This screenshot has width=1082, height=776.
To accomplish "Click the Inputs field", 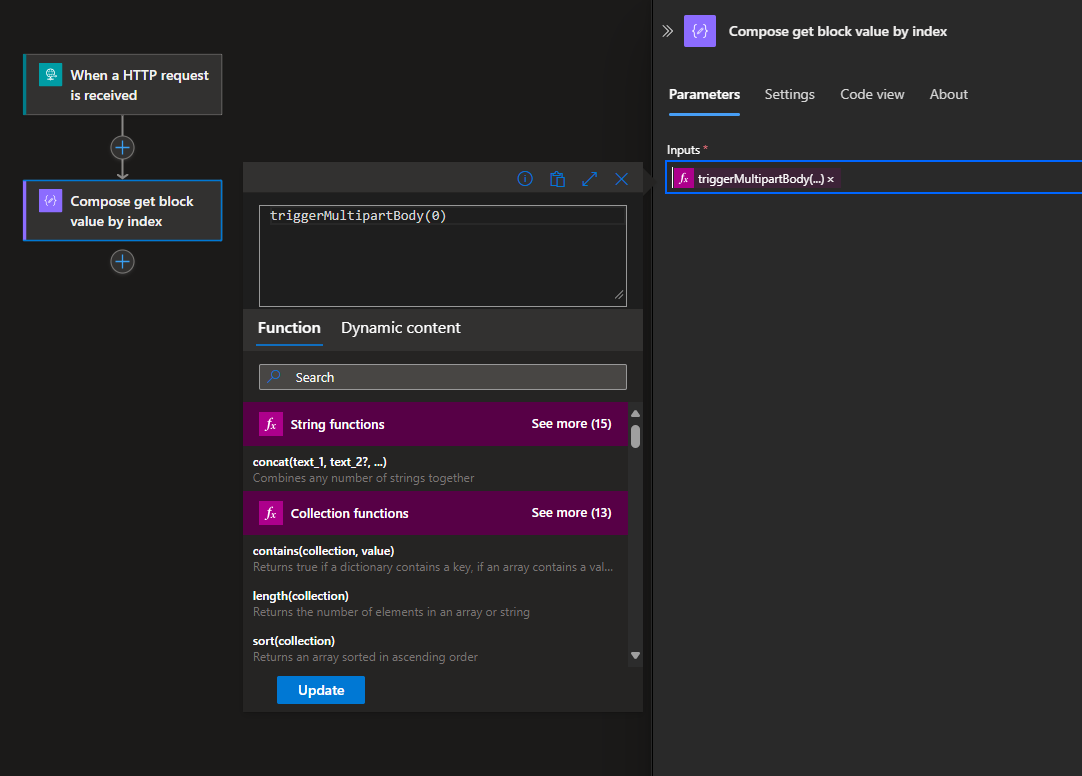I will click(874, 177).
